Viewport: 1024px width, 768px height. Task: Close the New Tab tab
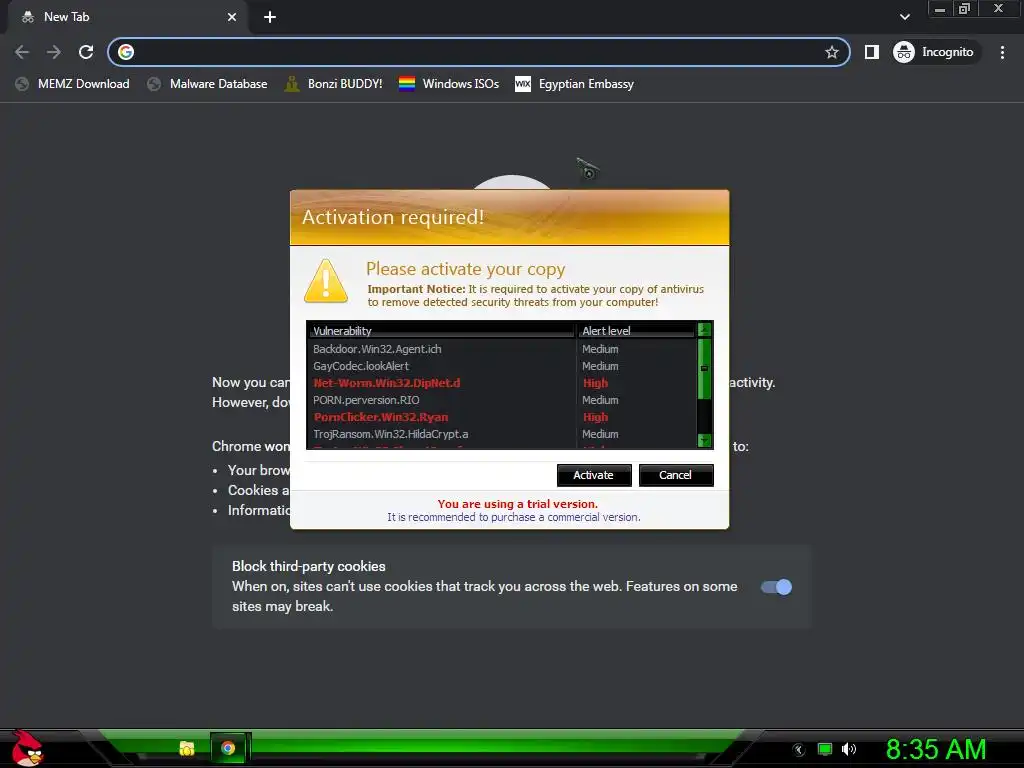tap(232, 17)
